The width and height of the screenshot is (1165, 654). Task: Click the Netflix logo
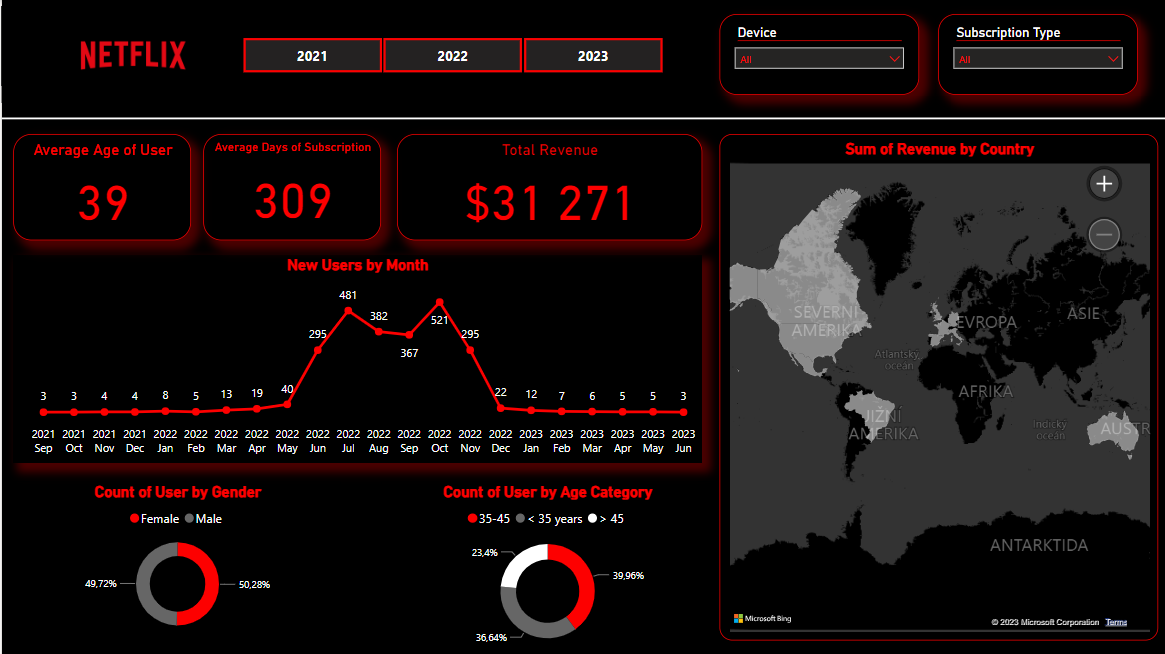[133, 56]
